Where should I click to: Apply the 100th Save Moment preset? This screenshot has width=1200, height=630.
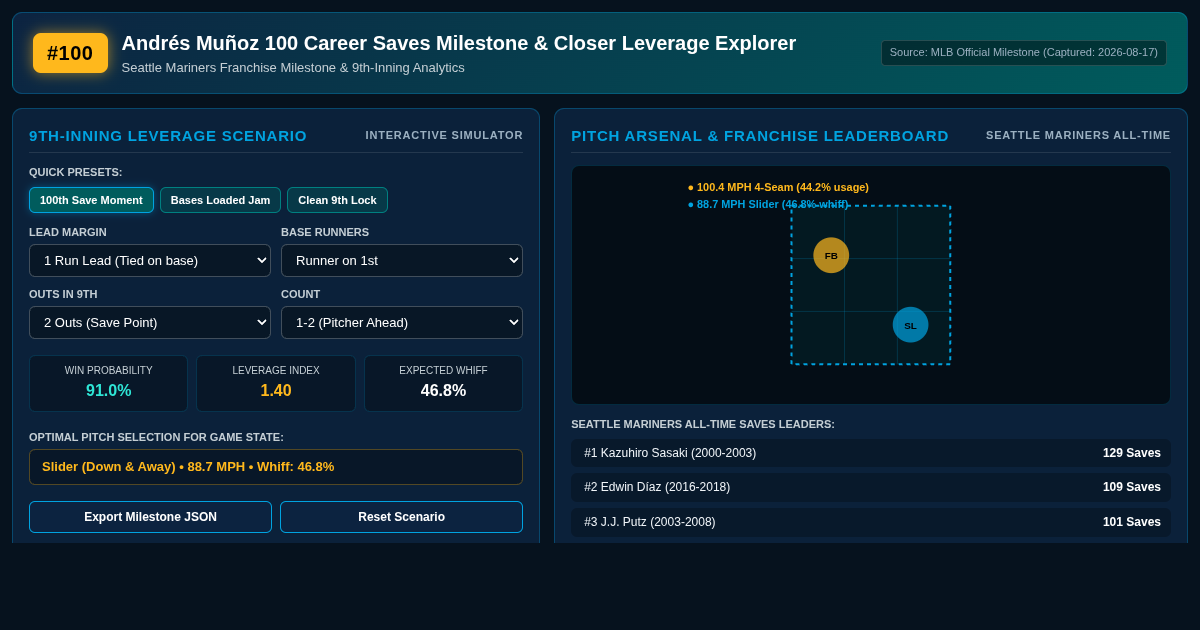tap(91, 200)
